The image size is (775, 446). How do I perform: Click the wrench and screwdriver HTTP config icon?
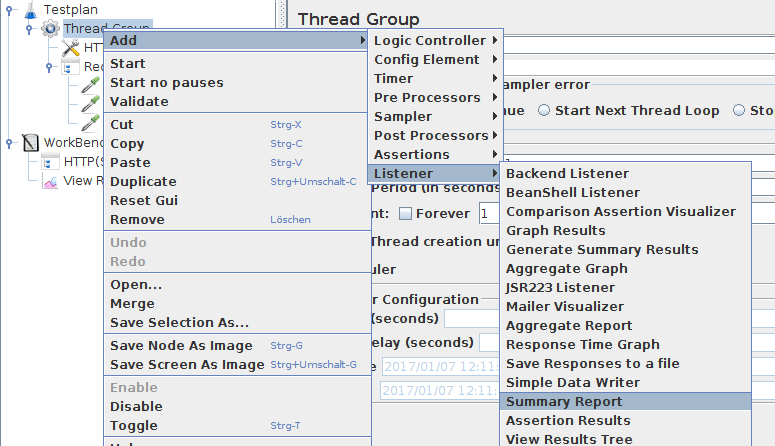click(x=70, y=47)
